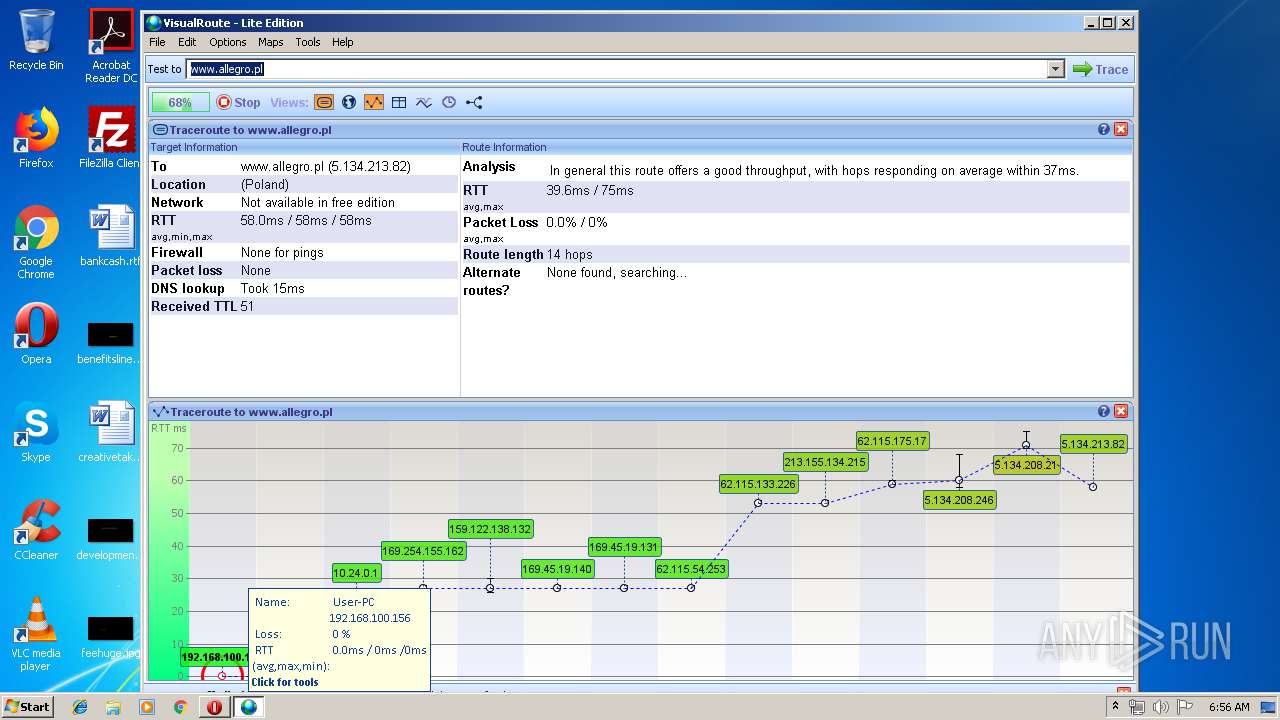
Task: Open Recycle Bin desktop icon
Action: coord(36,40)
